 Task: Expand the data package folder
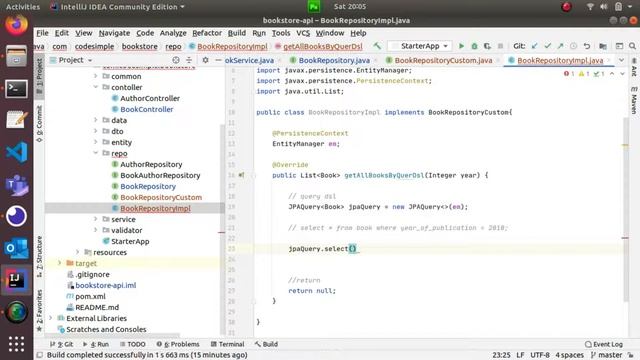(96, 120)
